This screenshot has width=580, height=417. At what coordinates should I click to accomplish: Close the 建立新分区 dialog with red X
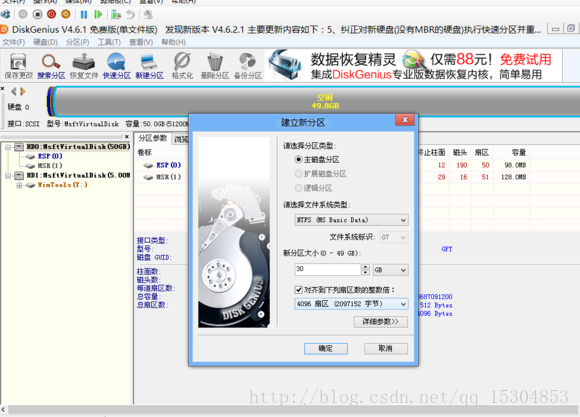point(405,120)
